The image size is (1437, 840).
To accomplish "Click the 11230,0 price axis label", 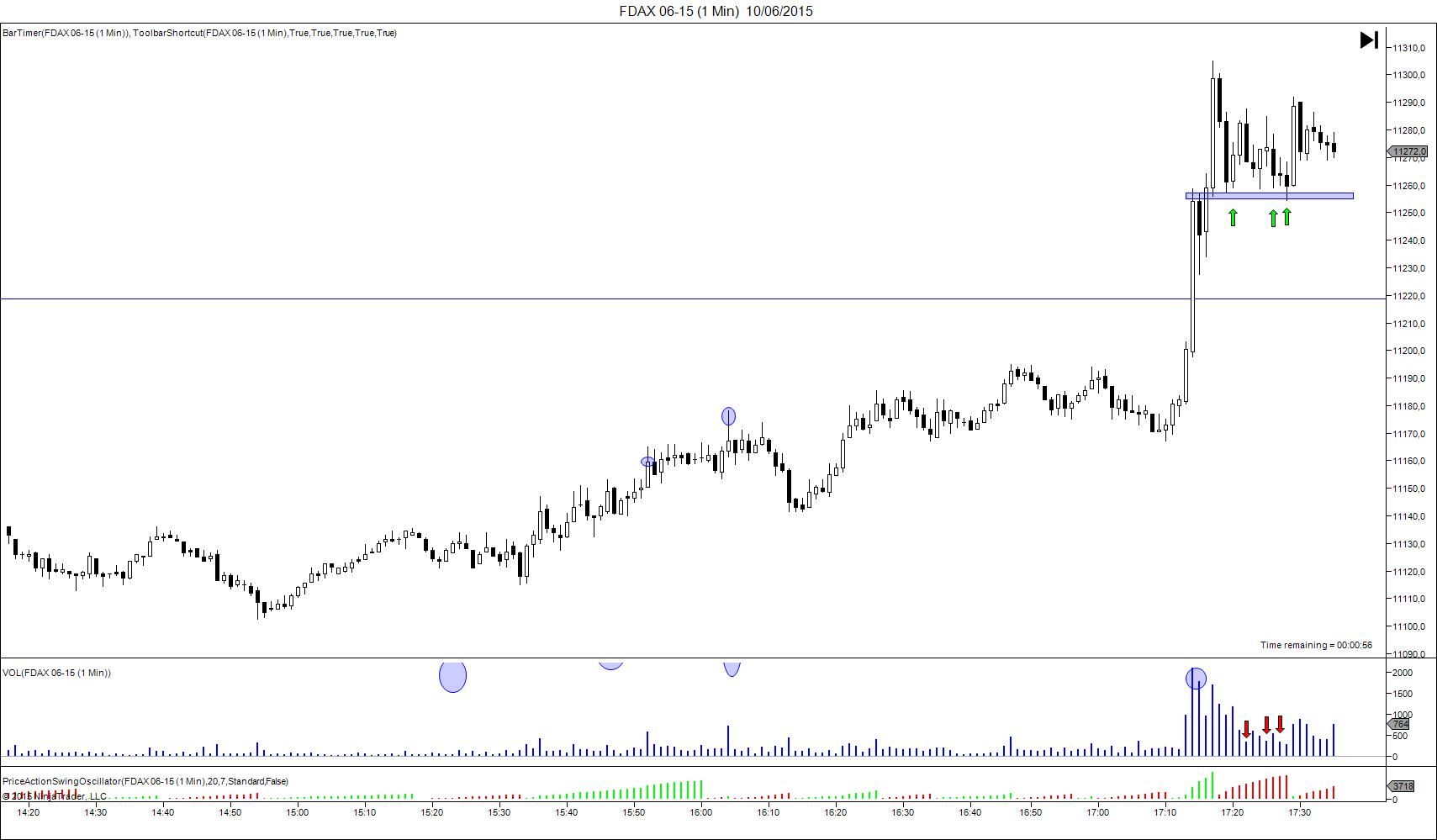I will click(1408, 268).
